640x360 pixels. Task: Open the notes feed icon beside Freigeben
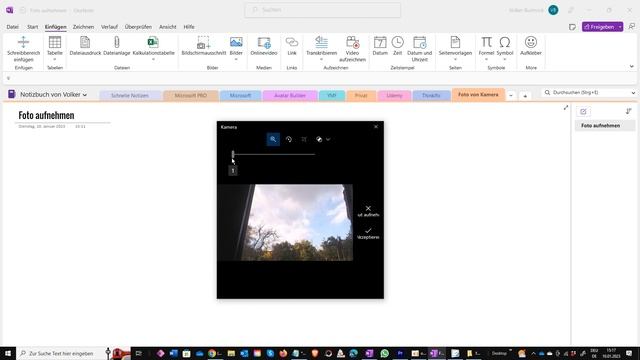572,27
